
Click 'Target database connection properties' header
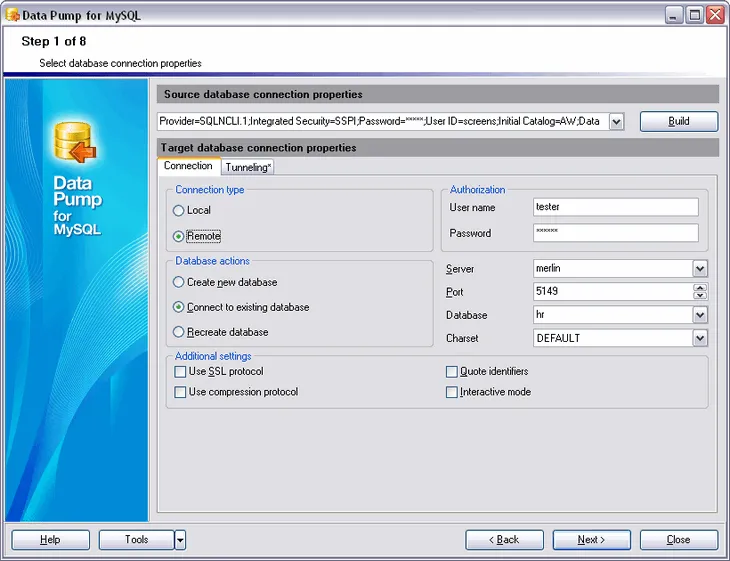(258, 148)
